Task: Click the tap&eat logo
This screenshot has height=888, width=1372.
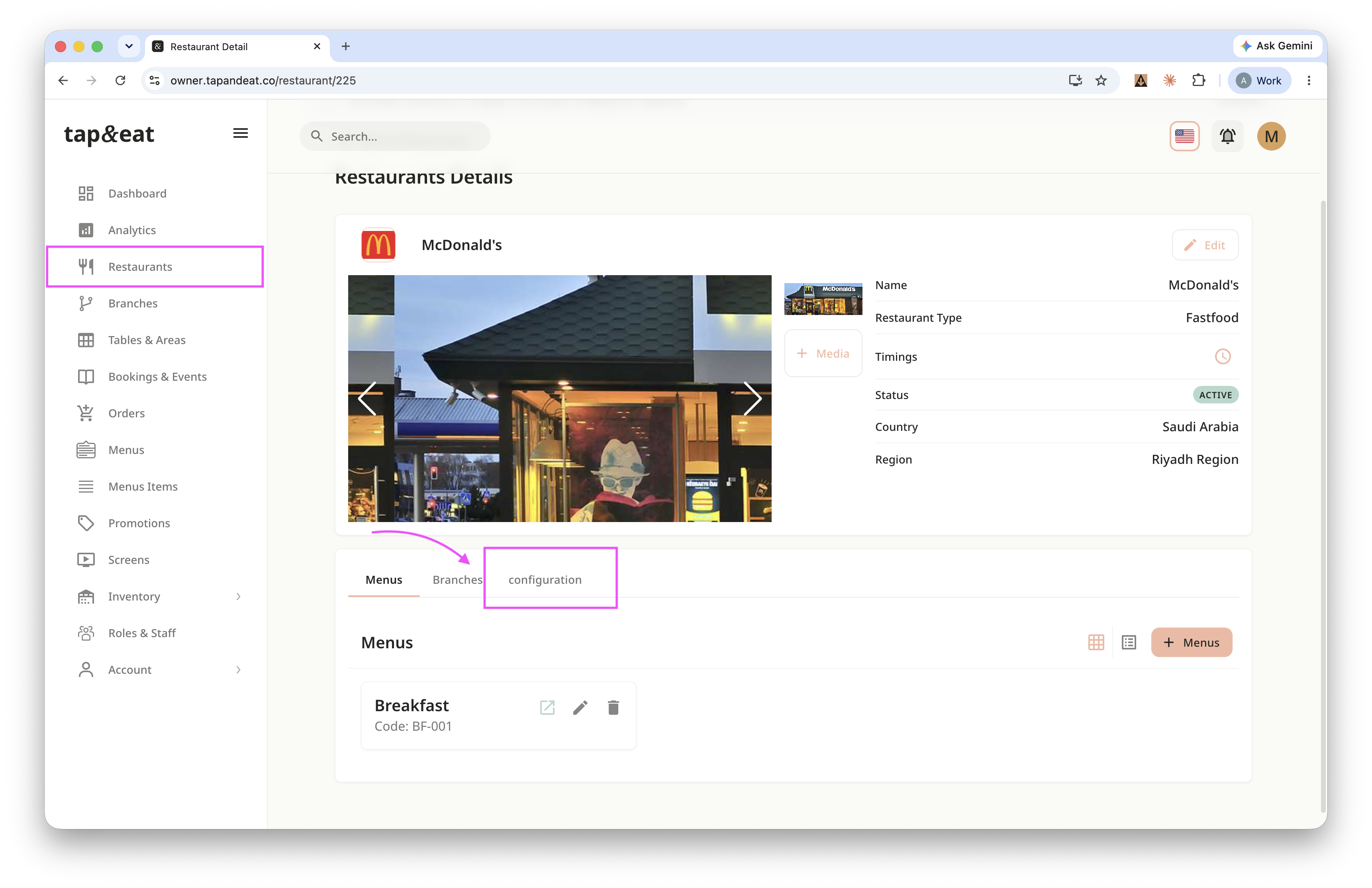Action: pyautogui.click(x=109, y=134)
